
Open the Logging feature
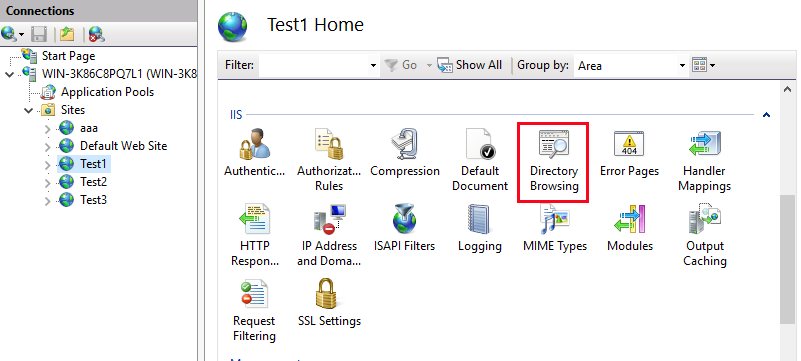[479, 228]
